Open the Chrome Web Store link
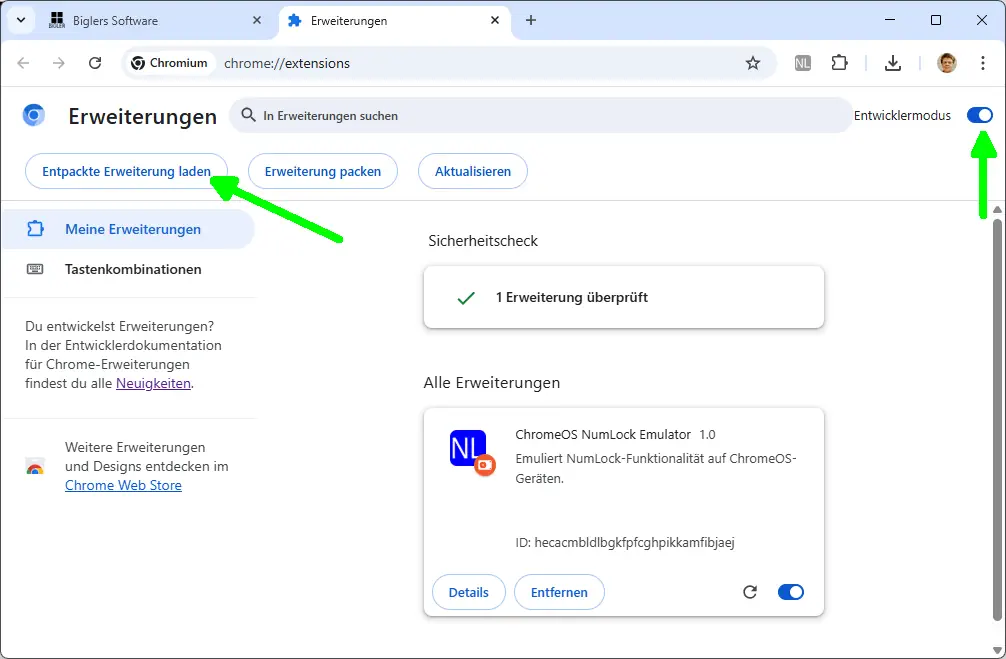 pyautogui.click(x=123, y=485)
